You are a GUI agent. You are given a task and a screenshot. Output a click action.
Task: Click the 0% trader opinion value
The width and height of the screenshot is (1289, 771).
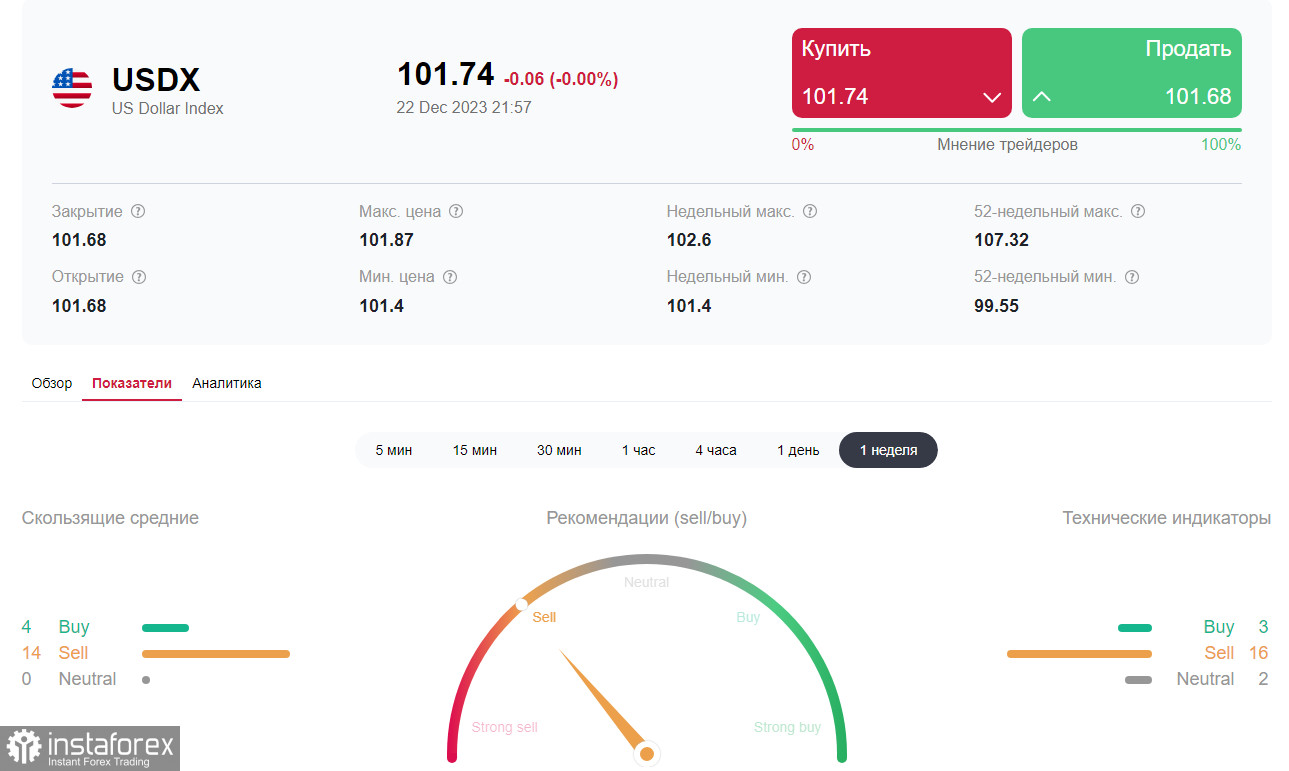(803, 144)
